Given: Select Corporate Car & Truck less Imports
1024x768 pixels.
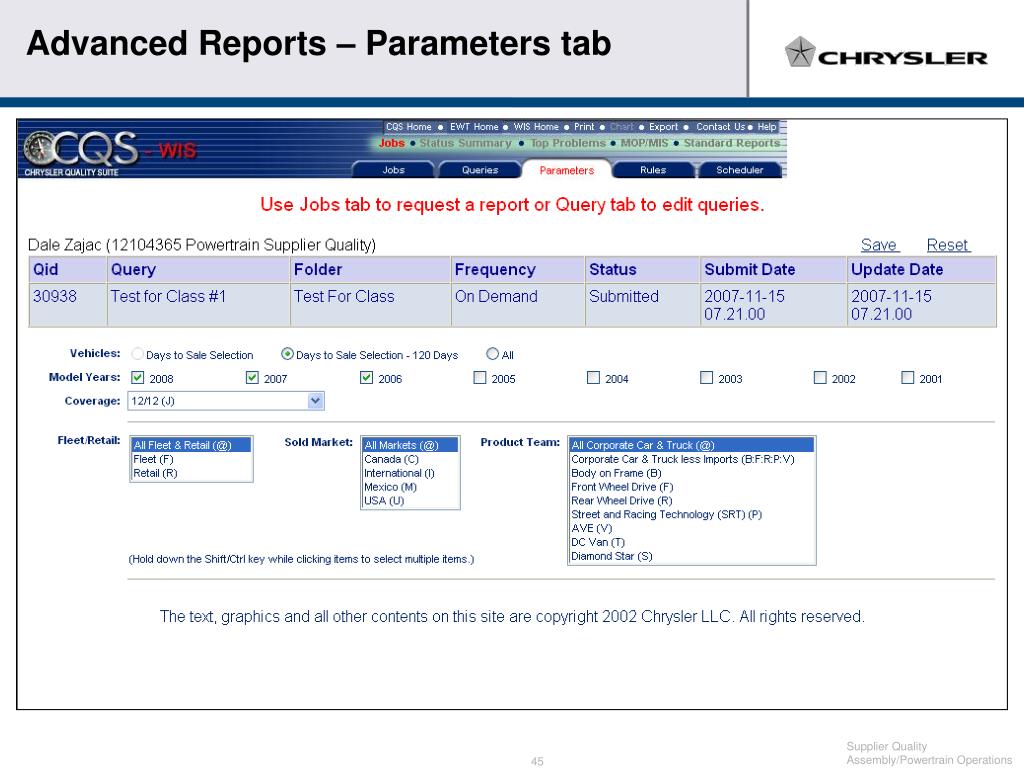Looking at the screenshot, I should (692, 459).
